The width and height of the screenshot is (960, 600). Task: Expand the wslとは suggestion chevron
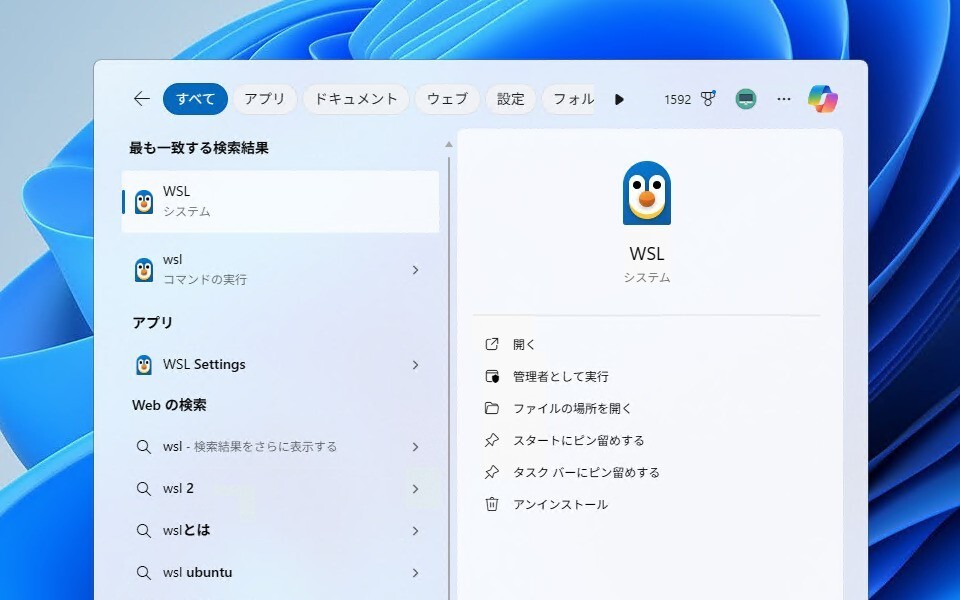coord(416,531)
